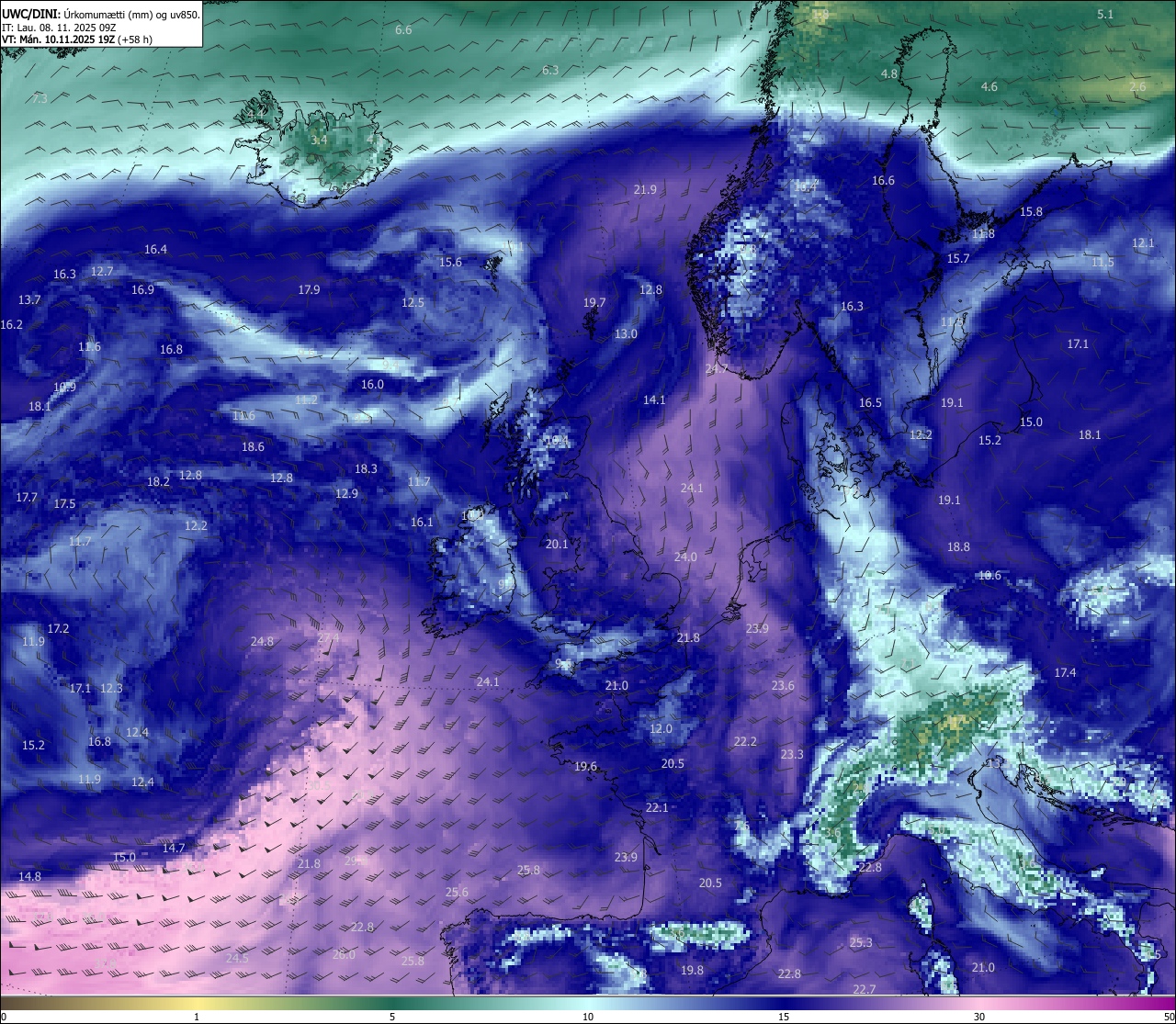Click the 18.3 value west of Scotland
This screenshot has width=1176, height=1024.
(x=366, y=469)
